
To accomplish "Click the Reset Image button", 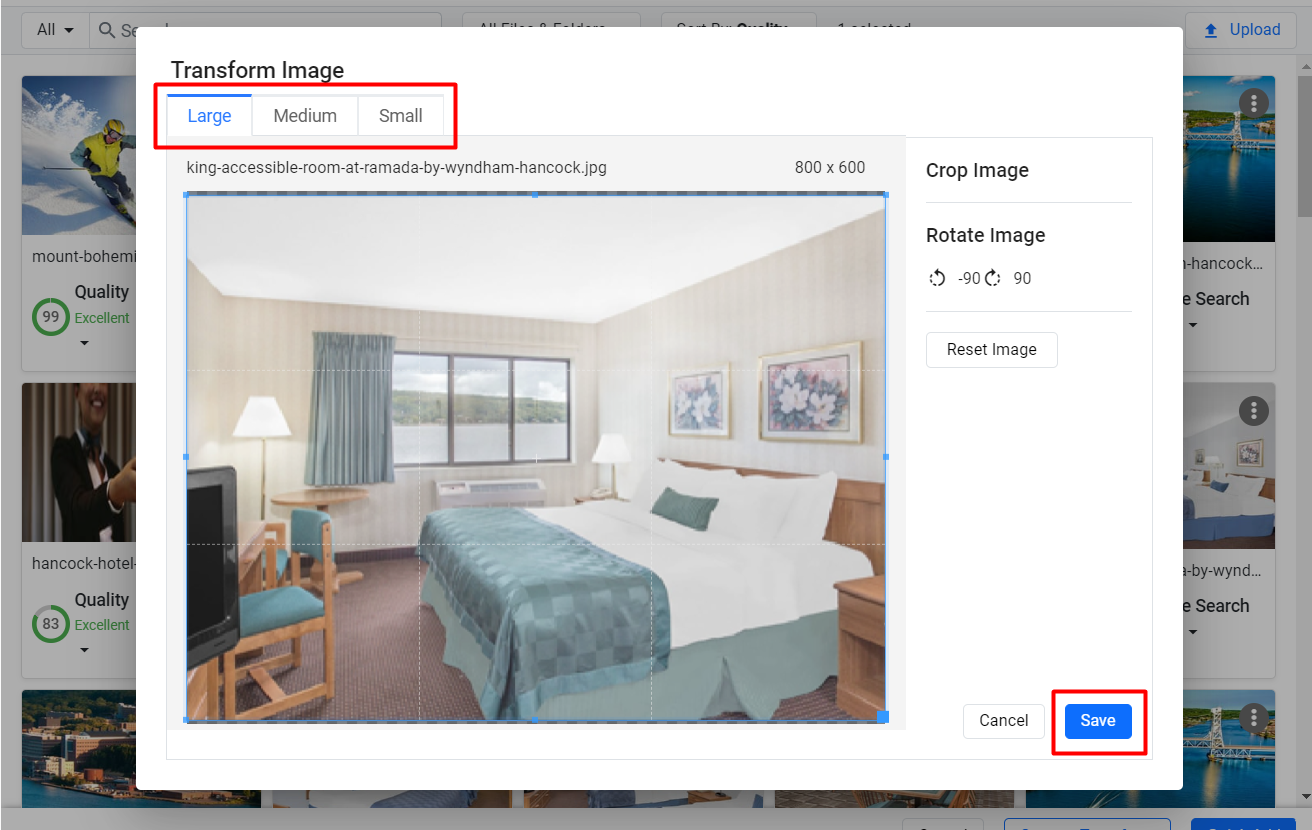I will 992,350.
